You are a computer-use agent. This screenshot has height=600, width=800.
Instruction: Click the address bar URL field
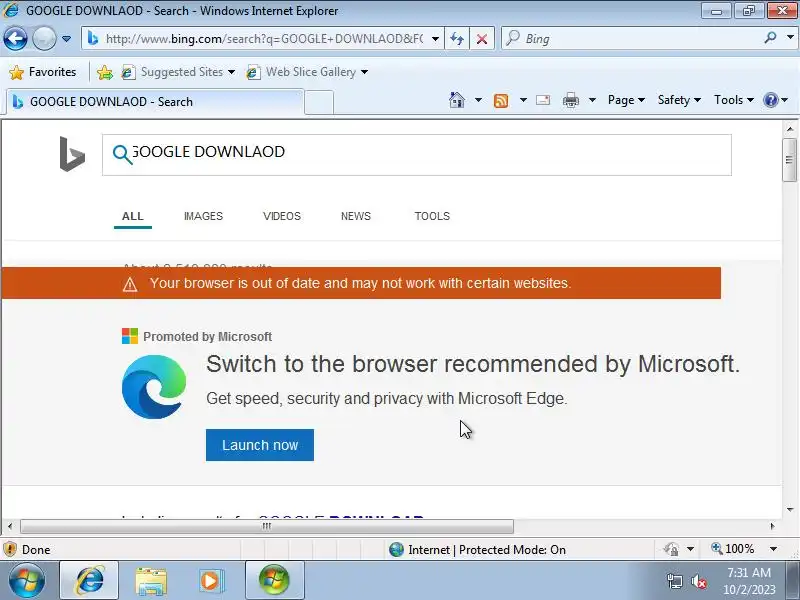point(263,39)
